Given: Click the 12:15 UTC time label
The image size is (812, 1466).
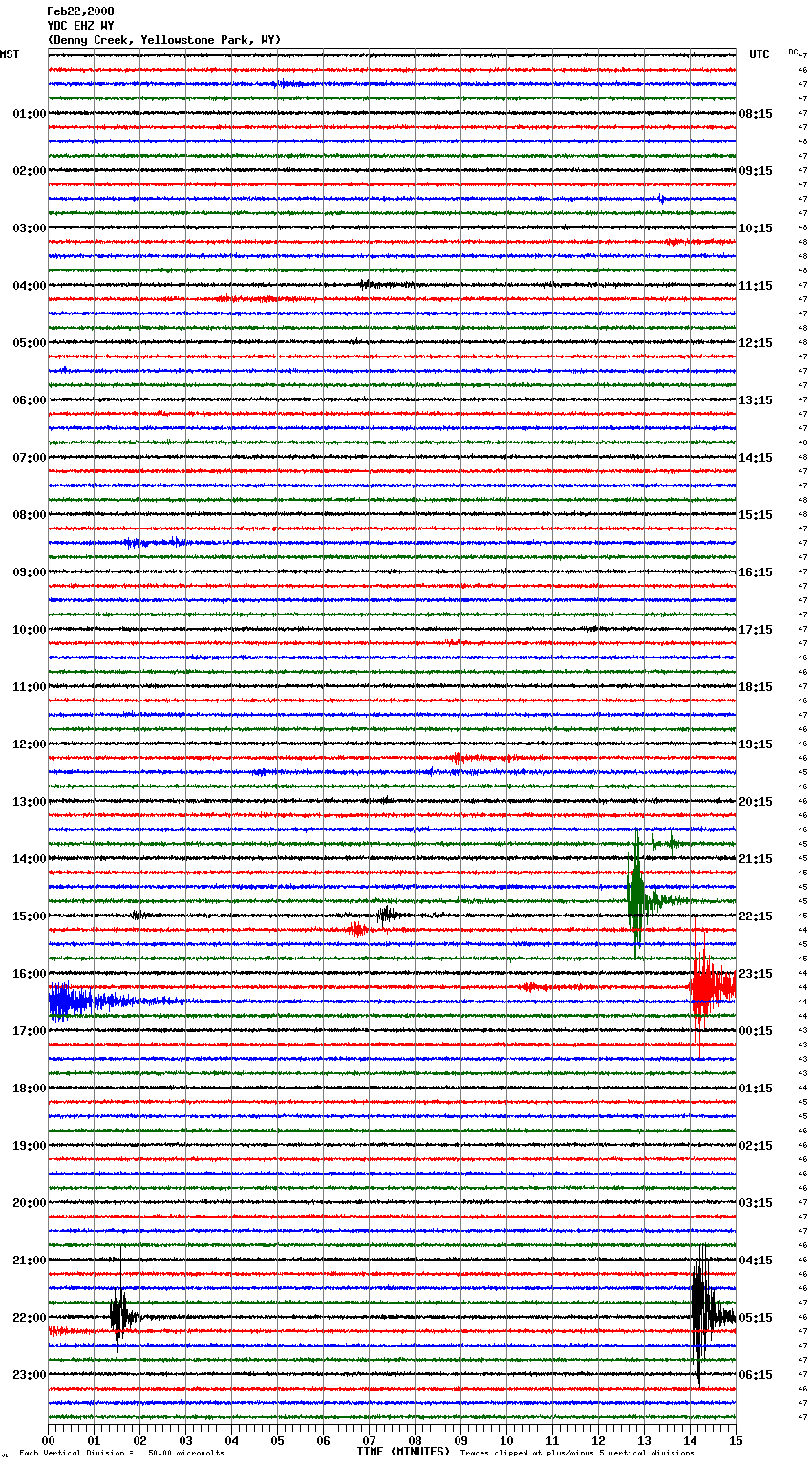Looking at the screenshot, I should tap(756, 343).
